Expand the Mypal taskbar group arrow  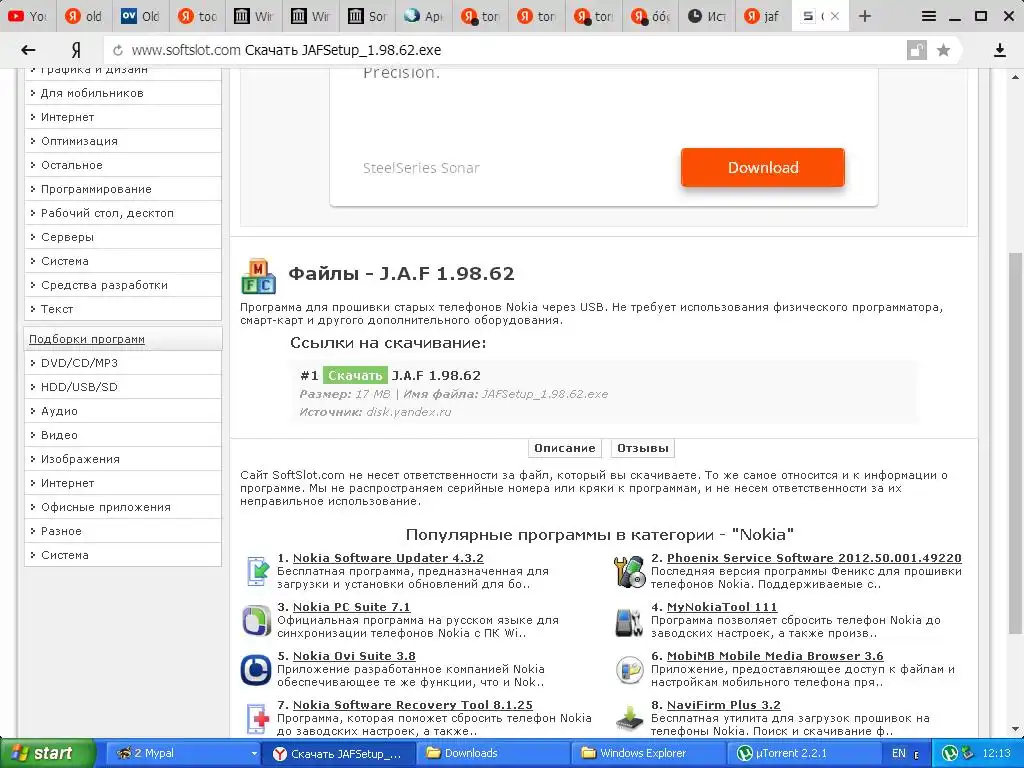[x=255, y=754]
